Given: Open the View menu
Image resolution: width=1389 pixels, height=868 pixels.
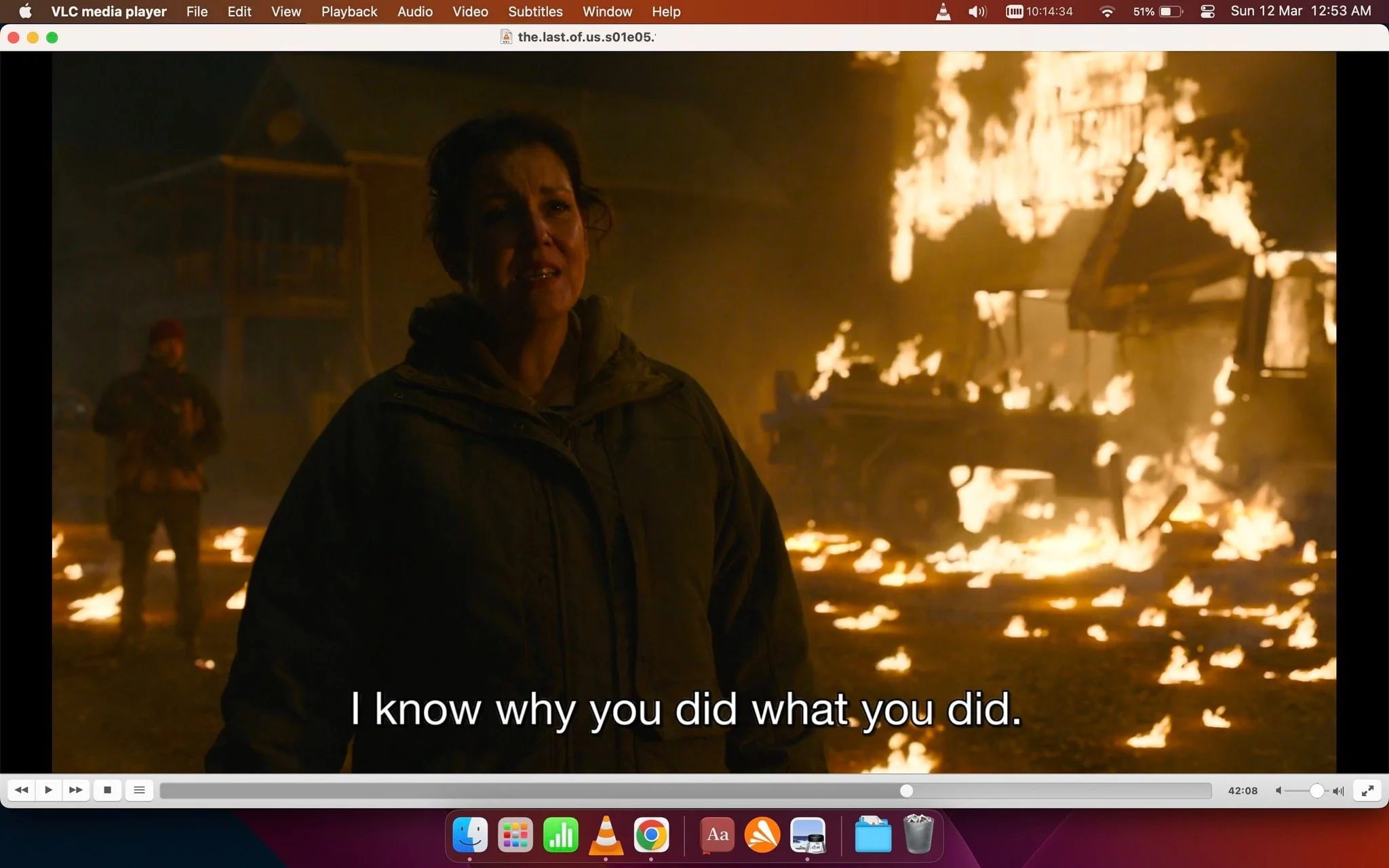Looking at the screenshot, I should 286,12.
